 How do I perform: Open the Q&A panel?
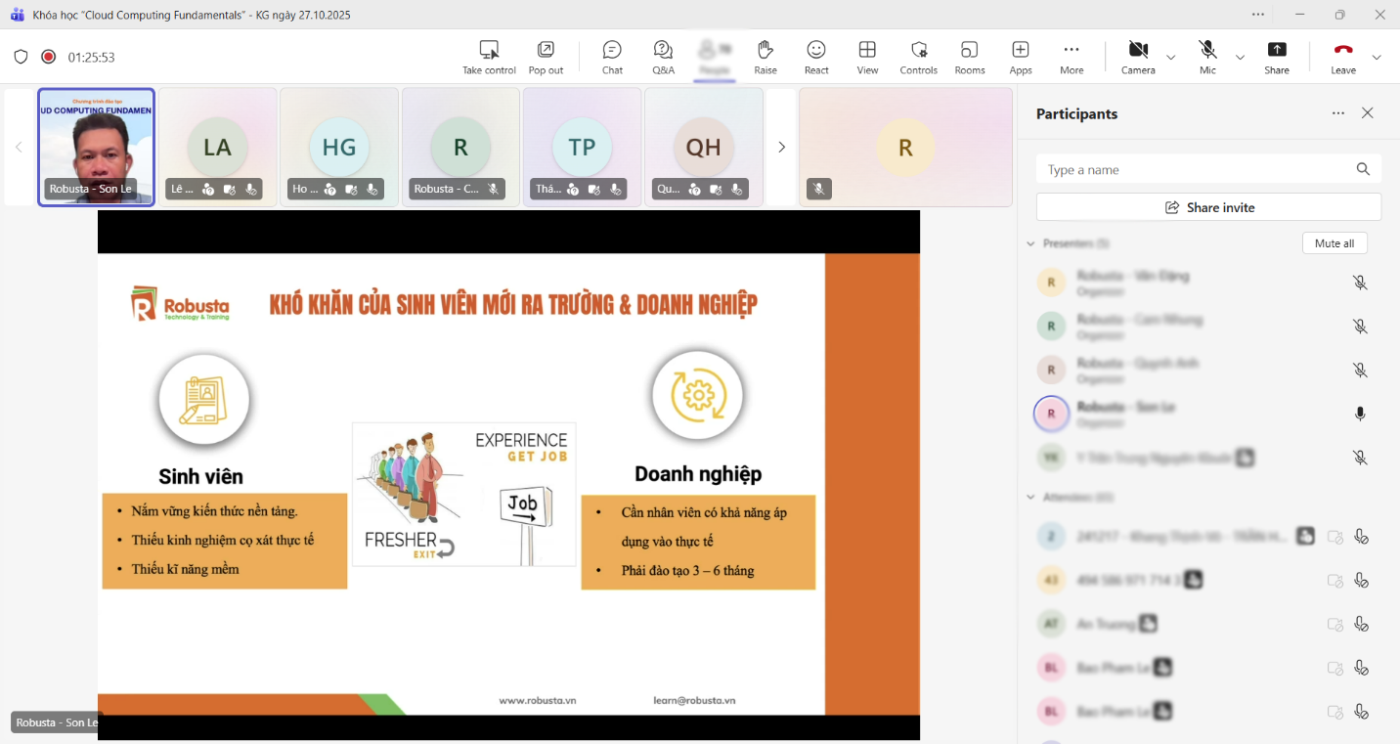(x=663, y=56)
